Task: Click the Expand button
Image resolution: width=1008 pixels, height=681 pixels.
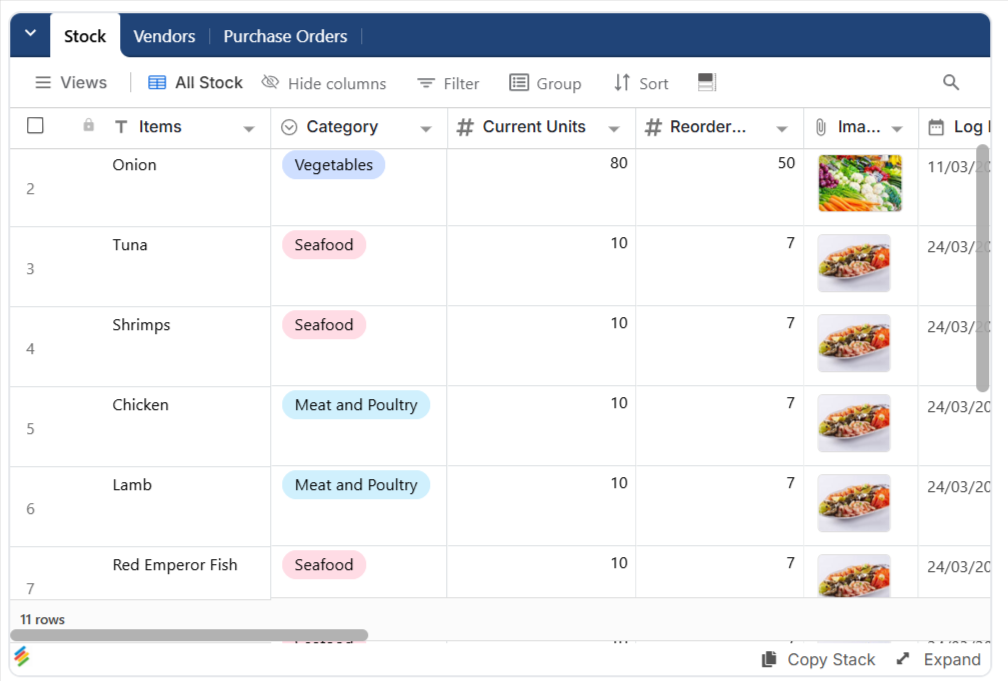Action: pyautogui.click(x=939, y=660)
